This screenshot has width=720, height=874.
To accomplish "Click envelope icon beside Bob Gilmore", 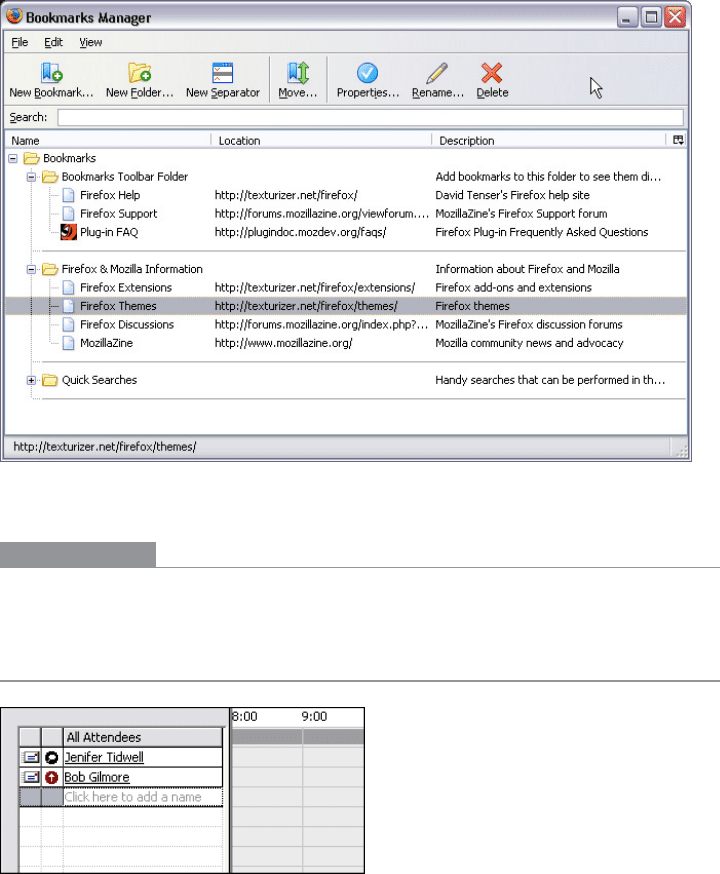I will coord(31,777).
